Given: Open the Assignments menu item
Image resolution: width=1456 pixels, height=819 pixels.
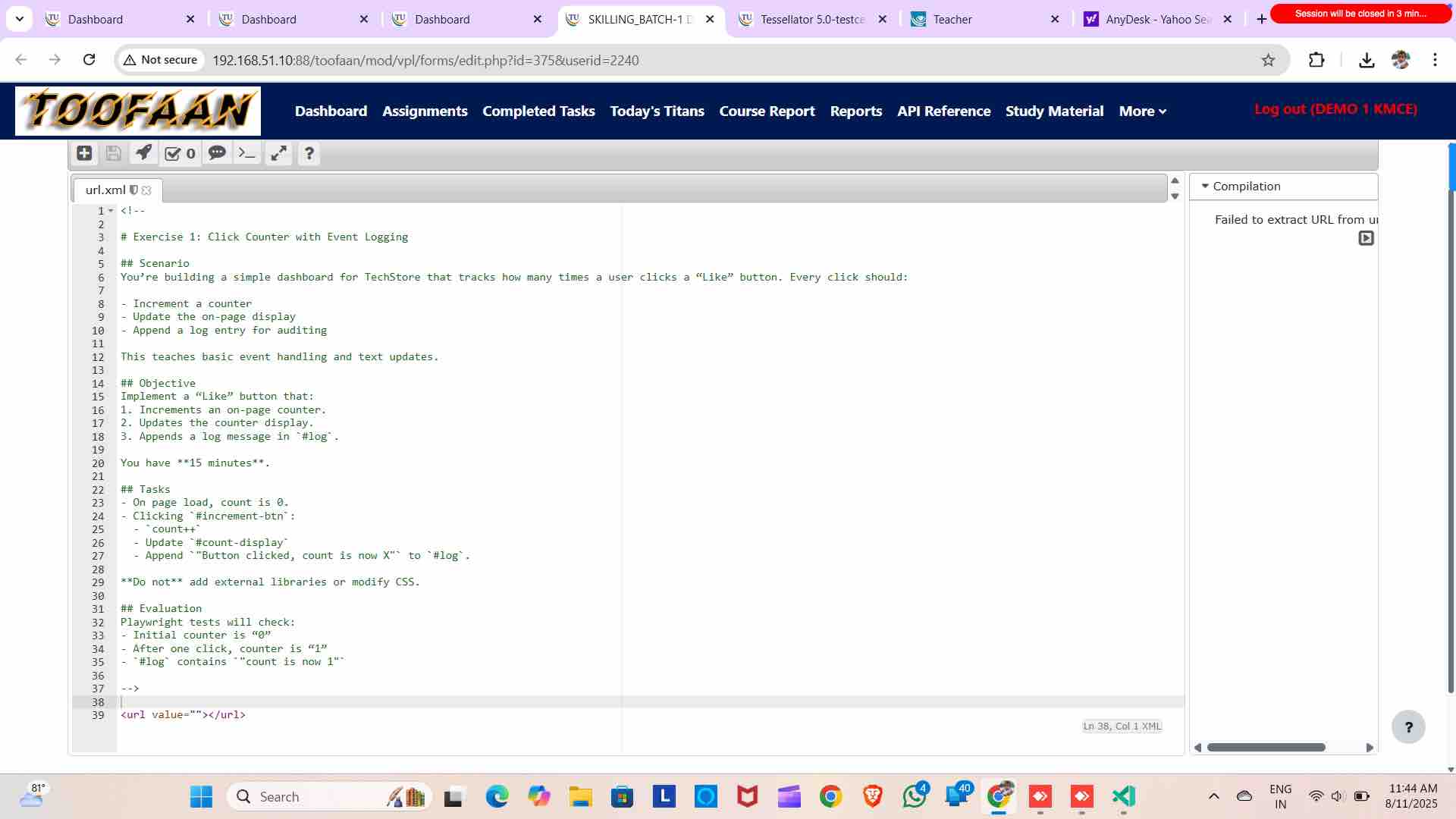Looking at the screenshot, I should click(425, 111).
